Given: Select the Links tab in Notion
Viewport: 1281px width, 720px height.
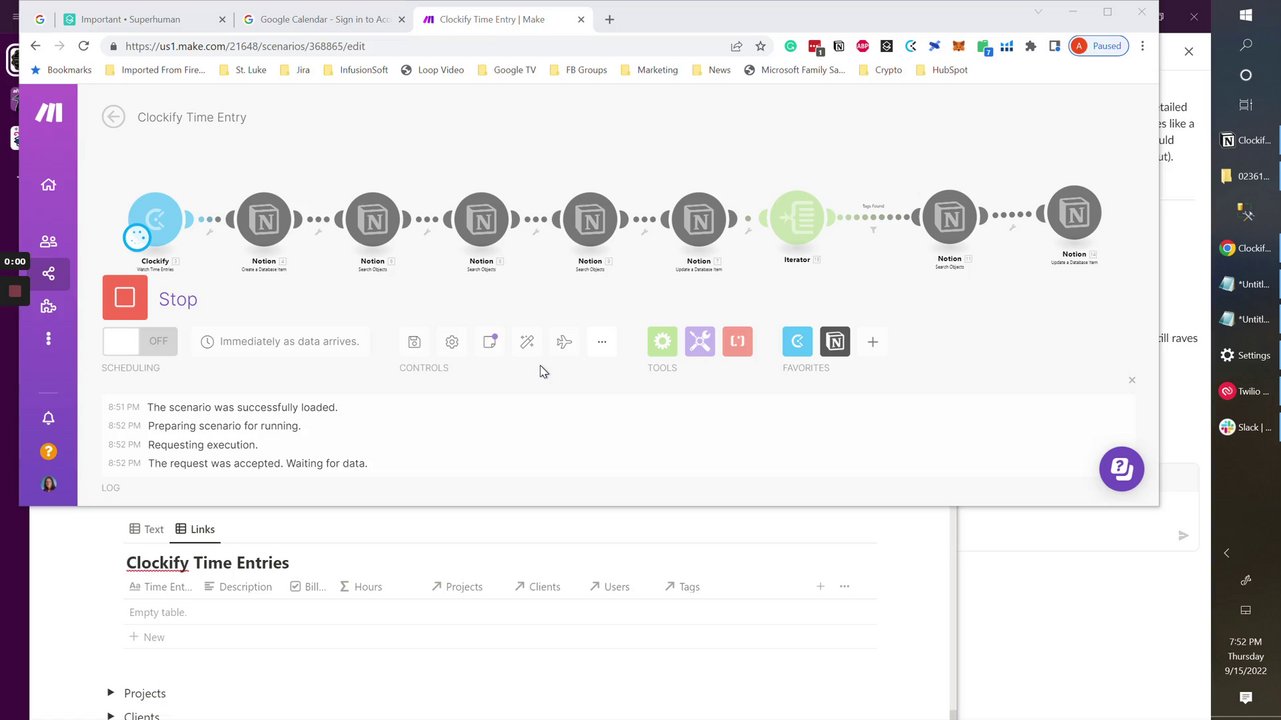Looking at the screenshot, I should [x=195, y=529].
